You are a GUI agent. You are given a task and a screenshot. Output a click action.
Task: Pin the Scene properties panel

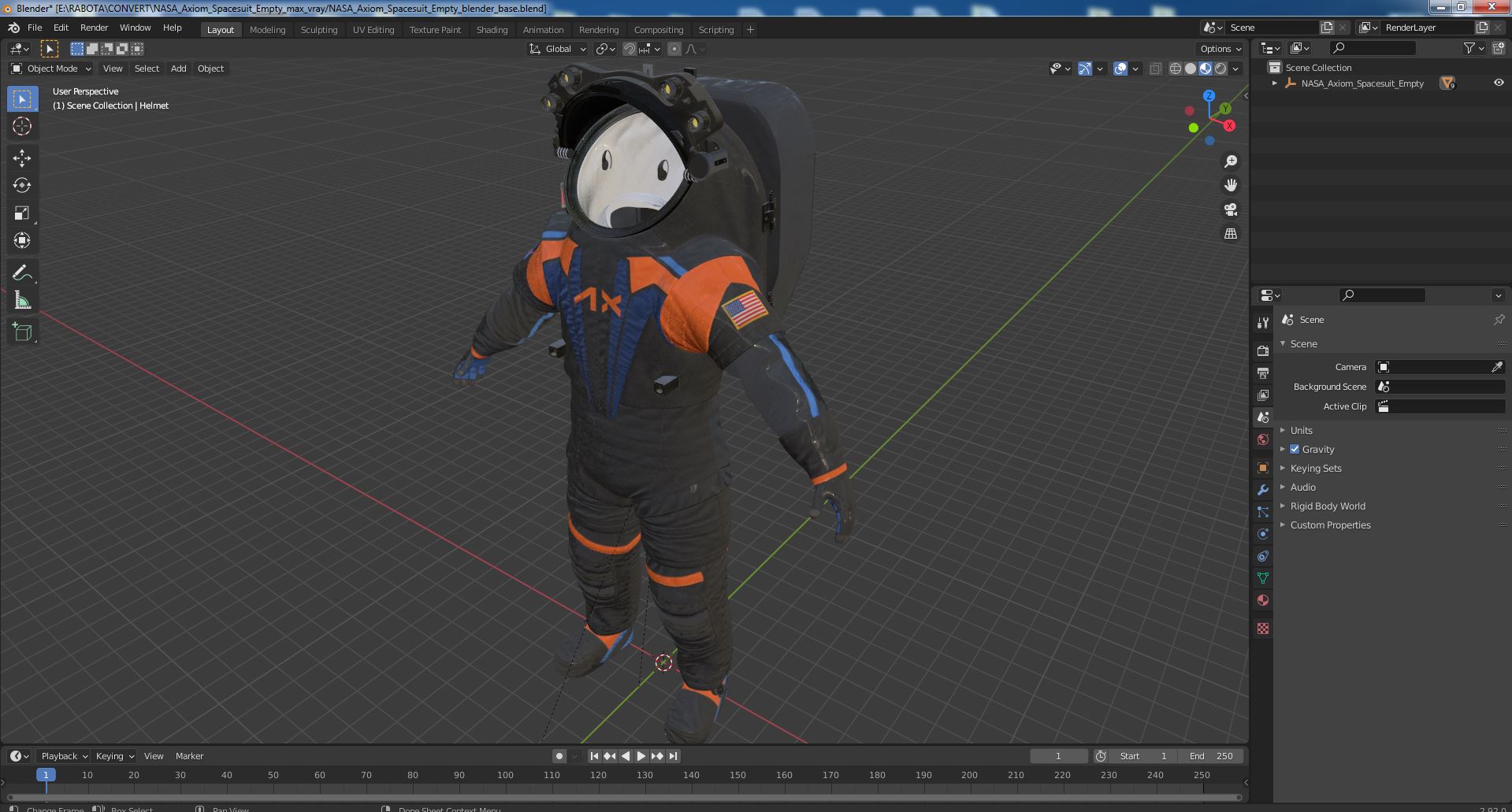tap(1499, 320)
